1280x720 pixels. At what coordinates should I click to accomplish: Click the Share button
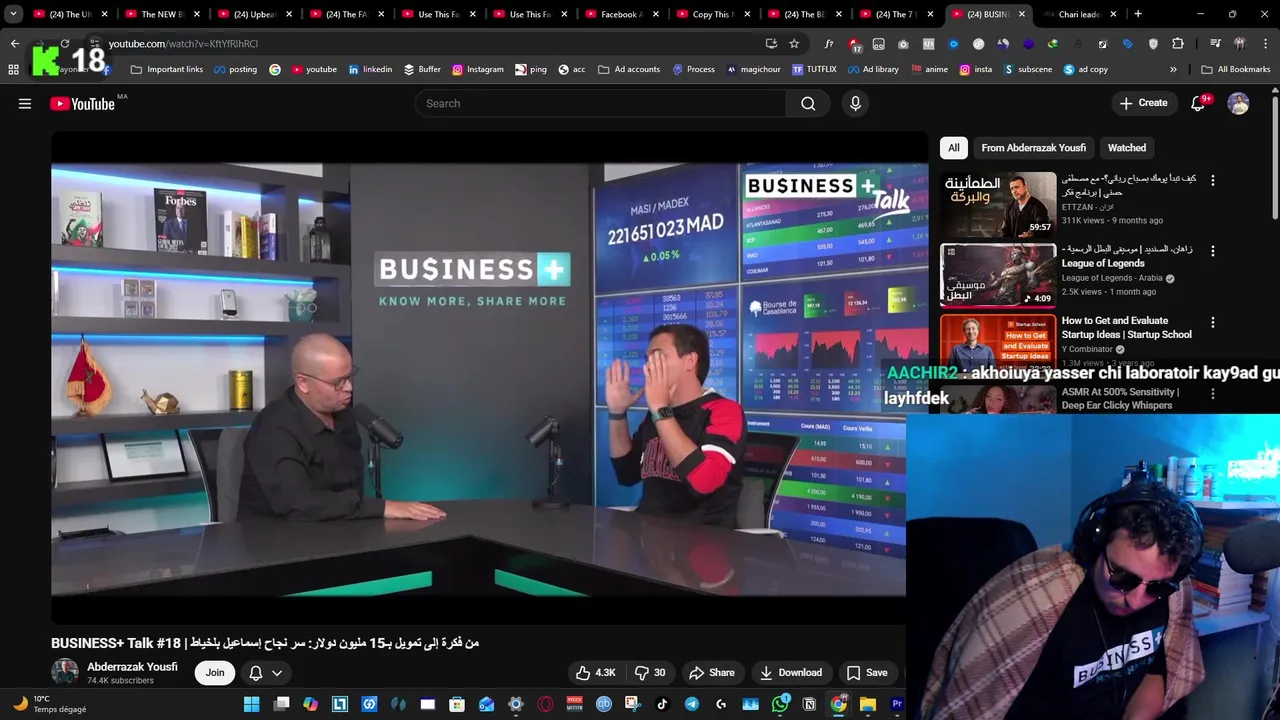tap(712, 673)
